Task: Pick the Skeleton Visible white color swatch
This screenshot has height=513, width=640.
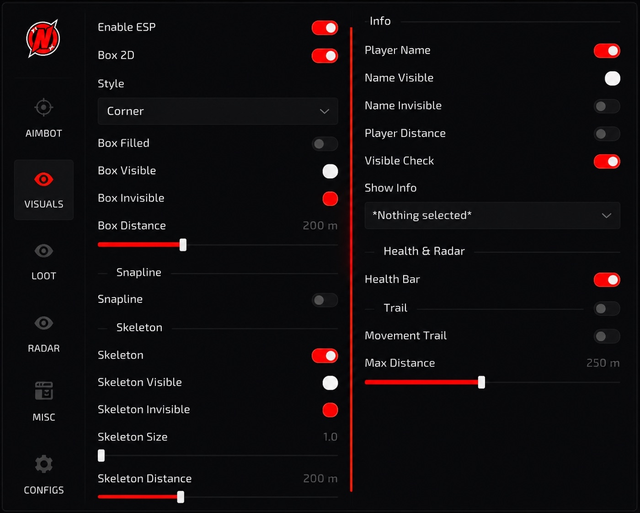Action: coord(330,383)
